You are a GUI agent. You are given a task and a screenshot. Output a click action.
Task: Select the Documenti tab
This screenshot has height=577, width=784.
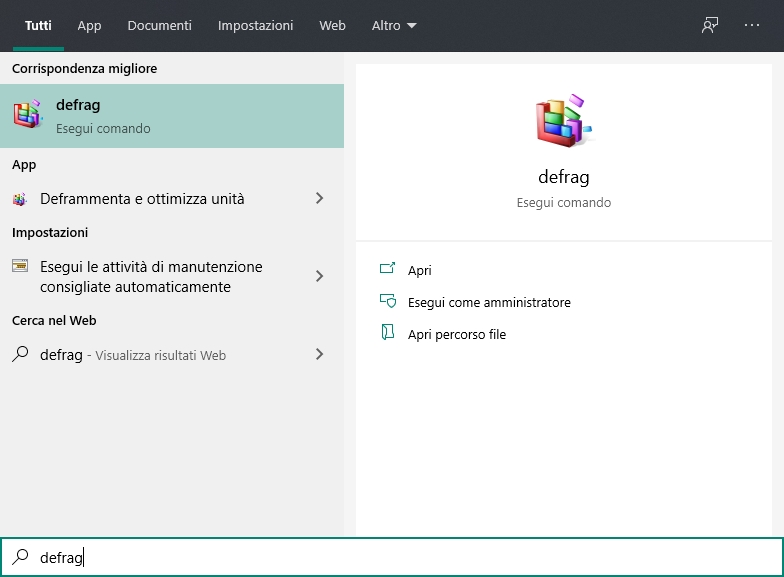click(160, 26)
